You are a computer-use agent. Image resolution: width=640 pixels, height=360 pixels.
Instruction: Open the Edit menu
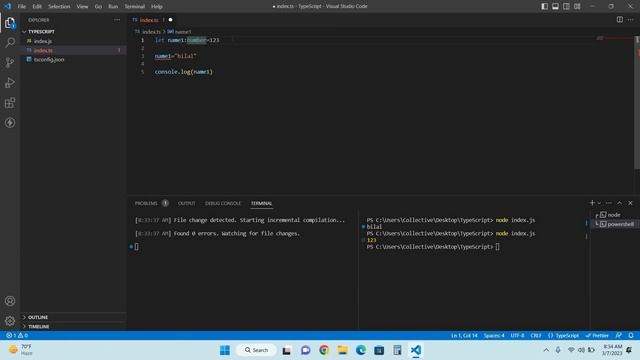[37, 6]
